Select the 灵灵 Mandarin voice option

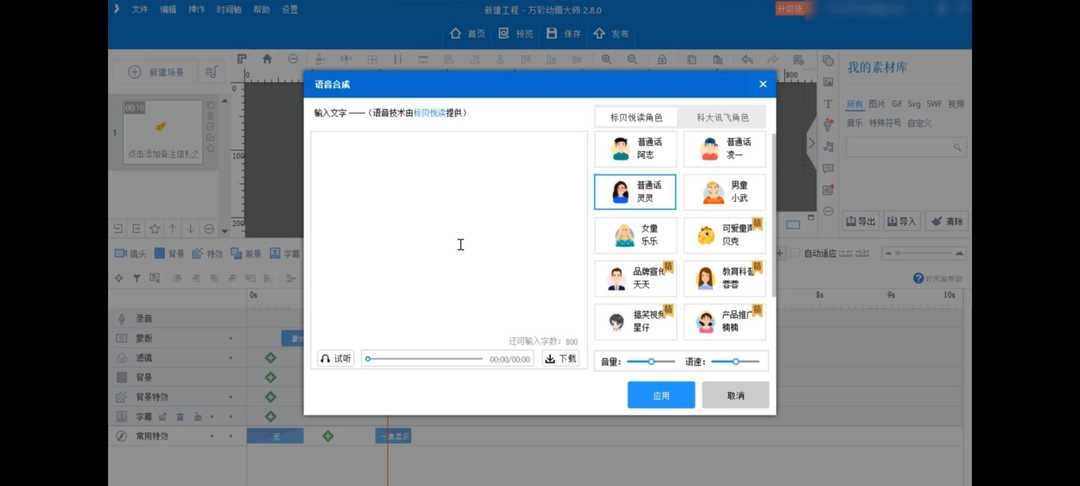[x=635, y=192]
